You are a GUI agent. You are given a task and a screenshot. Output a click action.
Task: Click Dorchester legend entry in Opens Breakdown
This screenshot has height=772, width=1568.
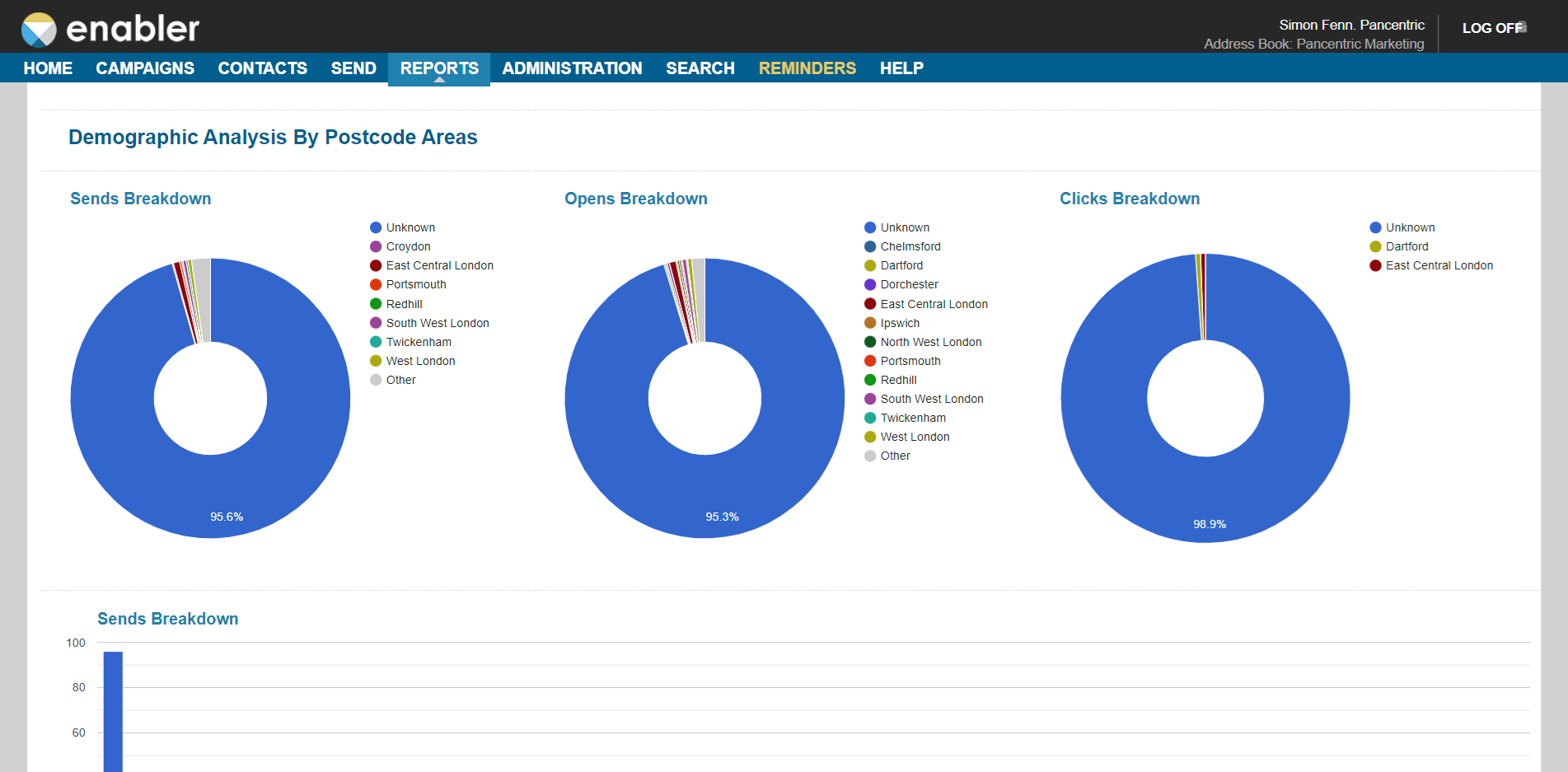901,284
